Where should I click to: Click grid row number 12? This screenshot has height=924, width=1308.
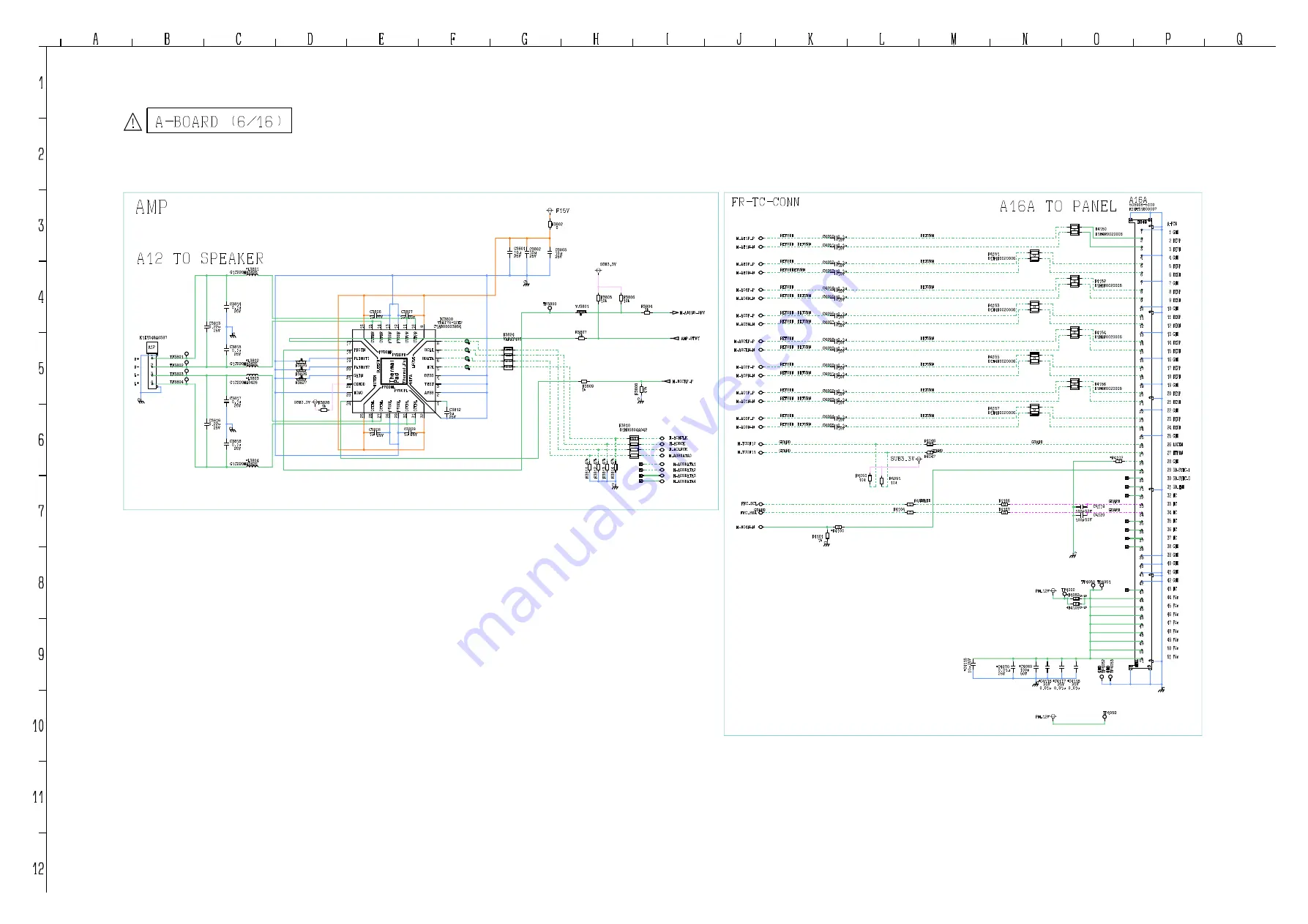click(x=38, y=868)
